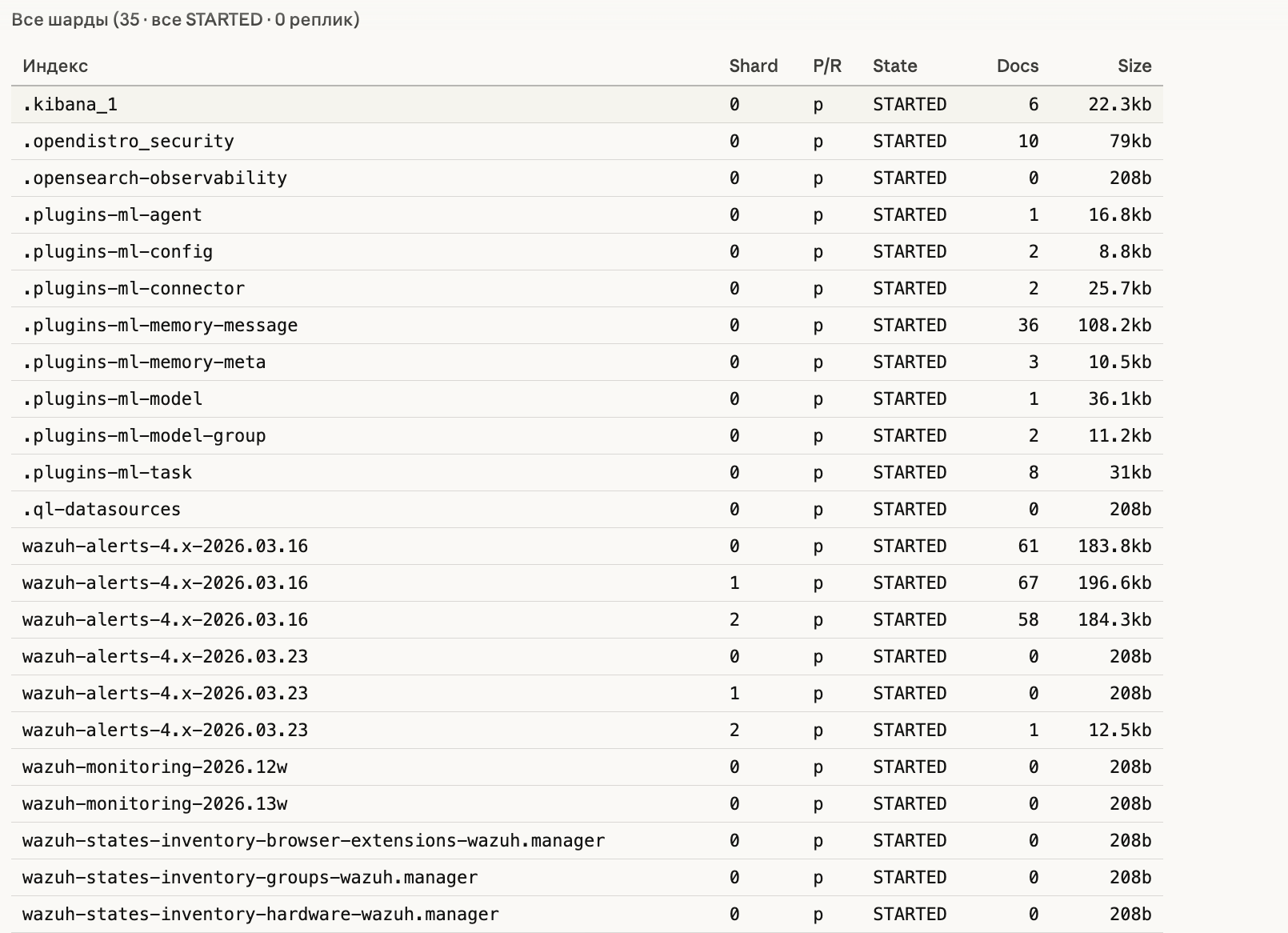The height and width of the screenshot is (933, 1288).
Task: Click the 196.6kb size value
Action: click(x=1114, y=583)
